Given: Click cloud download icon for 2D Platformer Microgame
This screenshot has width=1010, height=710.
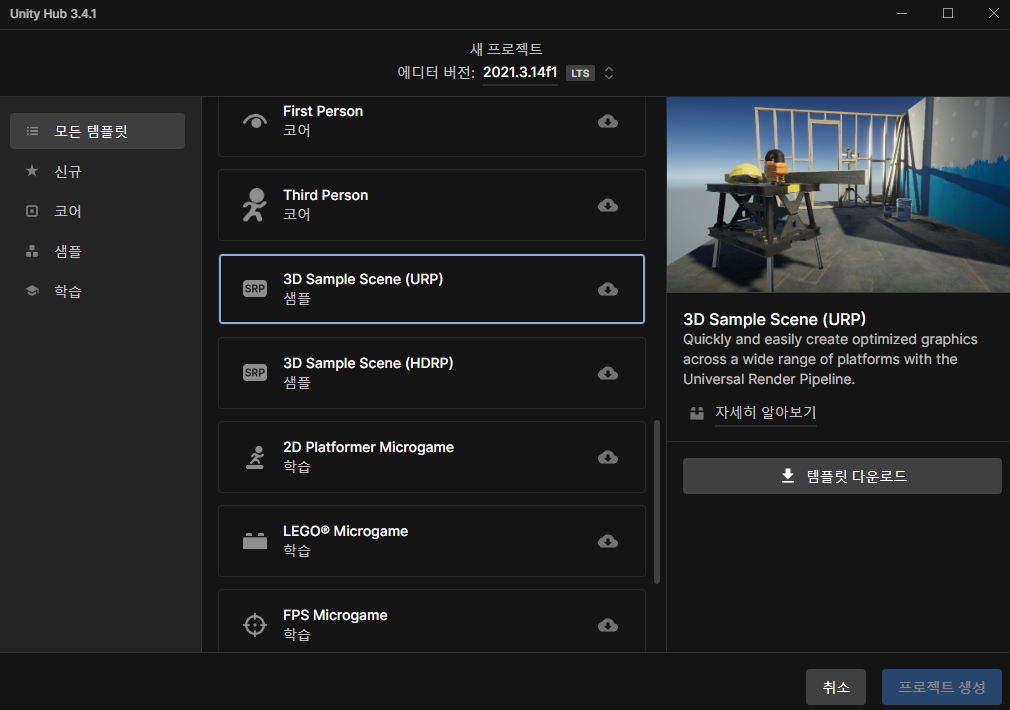Looking at the screenshot, I should (x=607, y=457).
